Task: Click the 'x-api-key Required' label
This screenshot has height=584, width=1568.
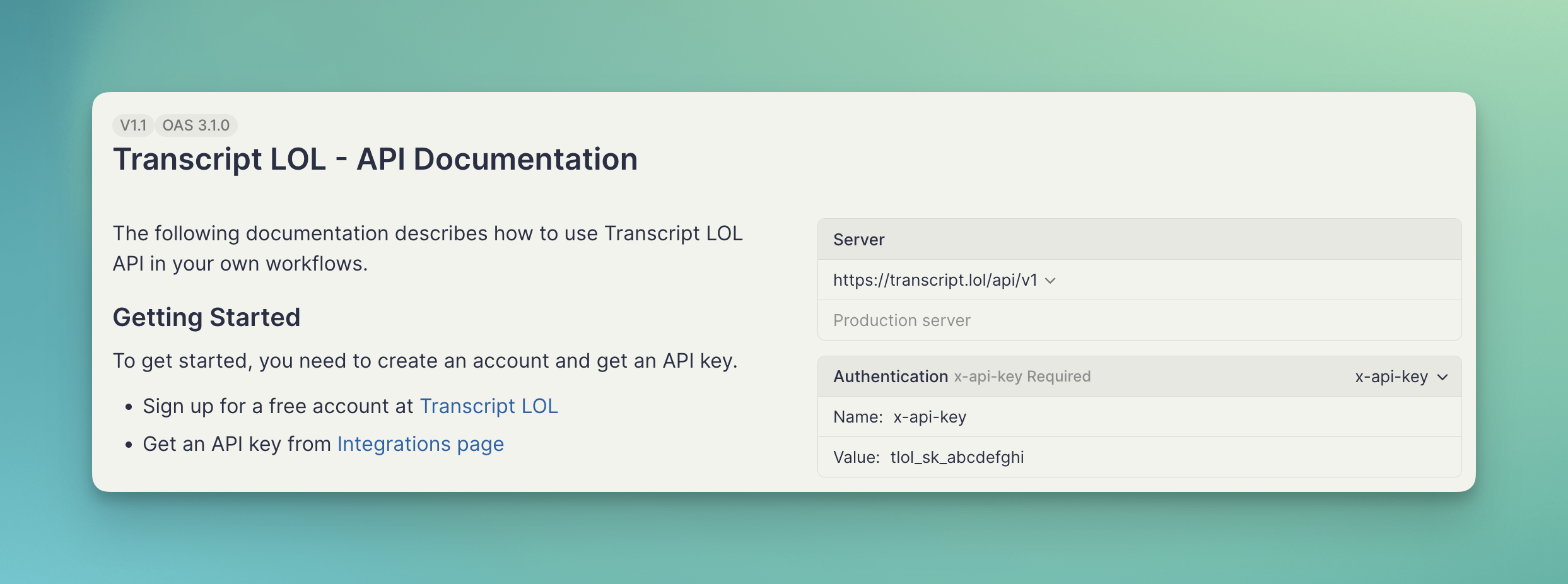Action: point(1022,377)
